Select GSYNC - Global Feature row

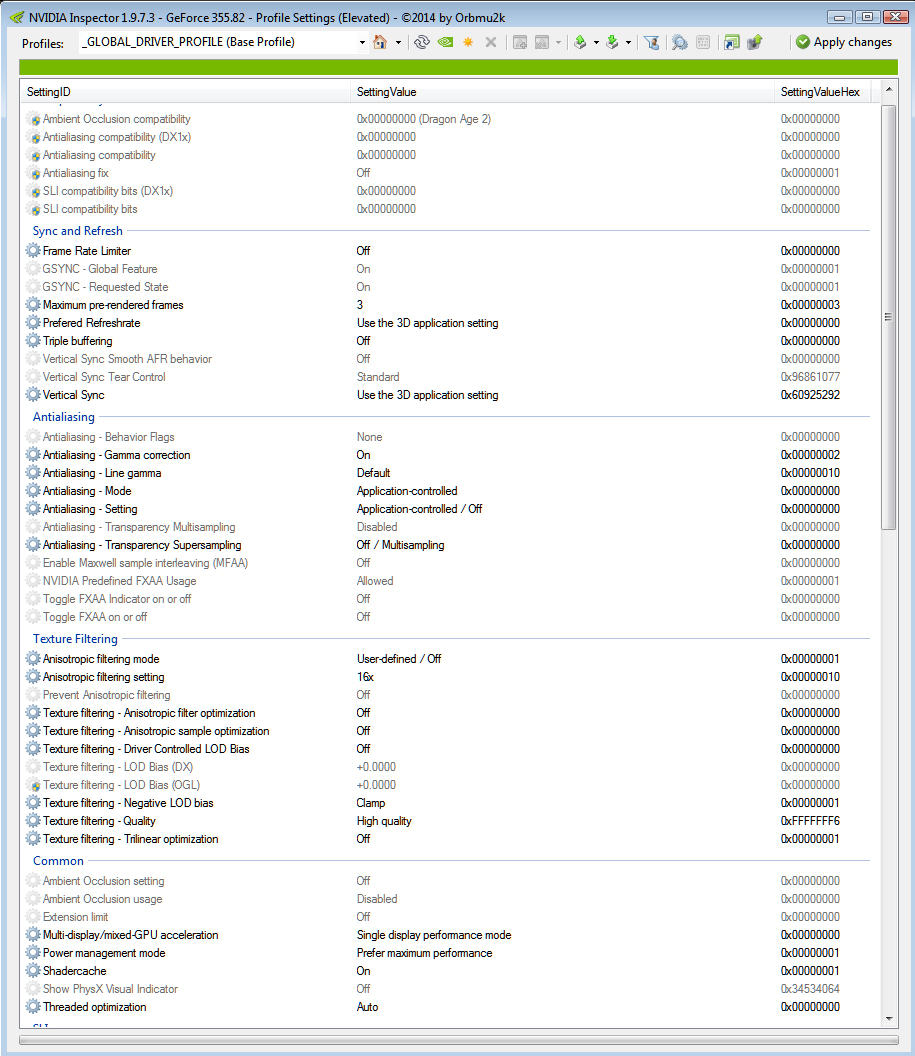(x=450, y=269)
